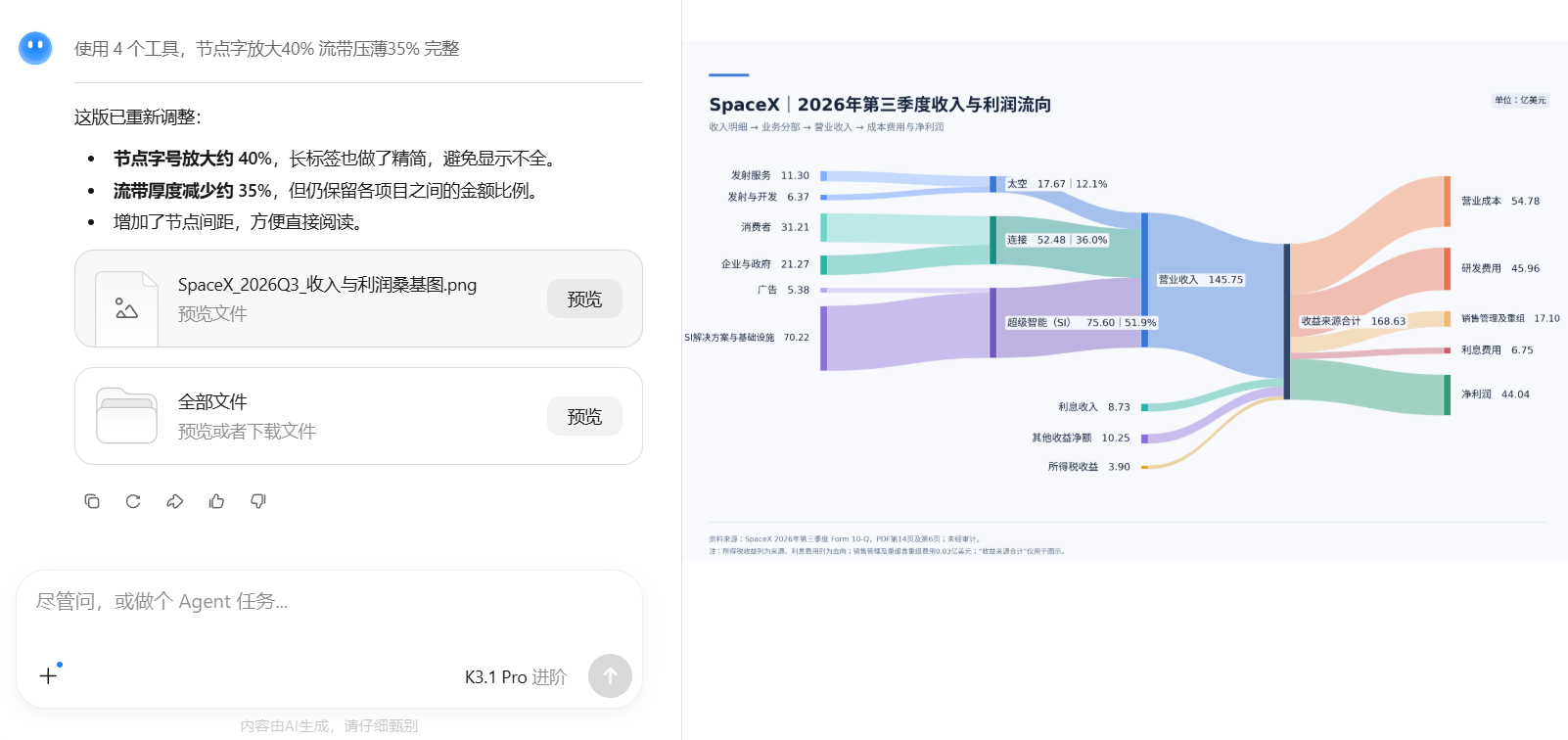The height and width of the screenshot is (740, 1568).
Task: Click the 增加了节点间距 bullet
Action: point(241,221)
